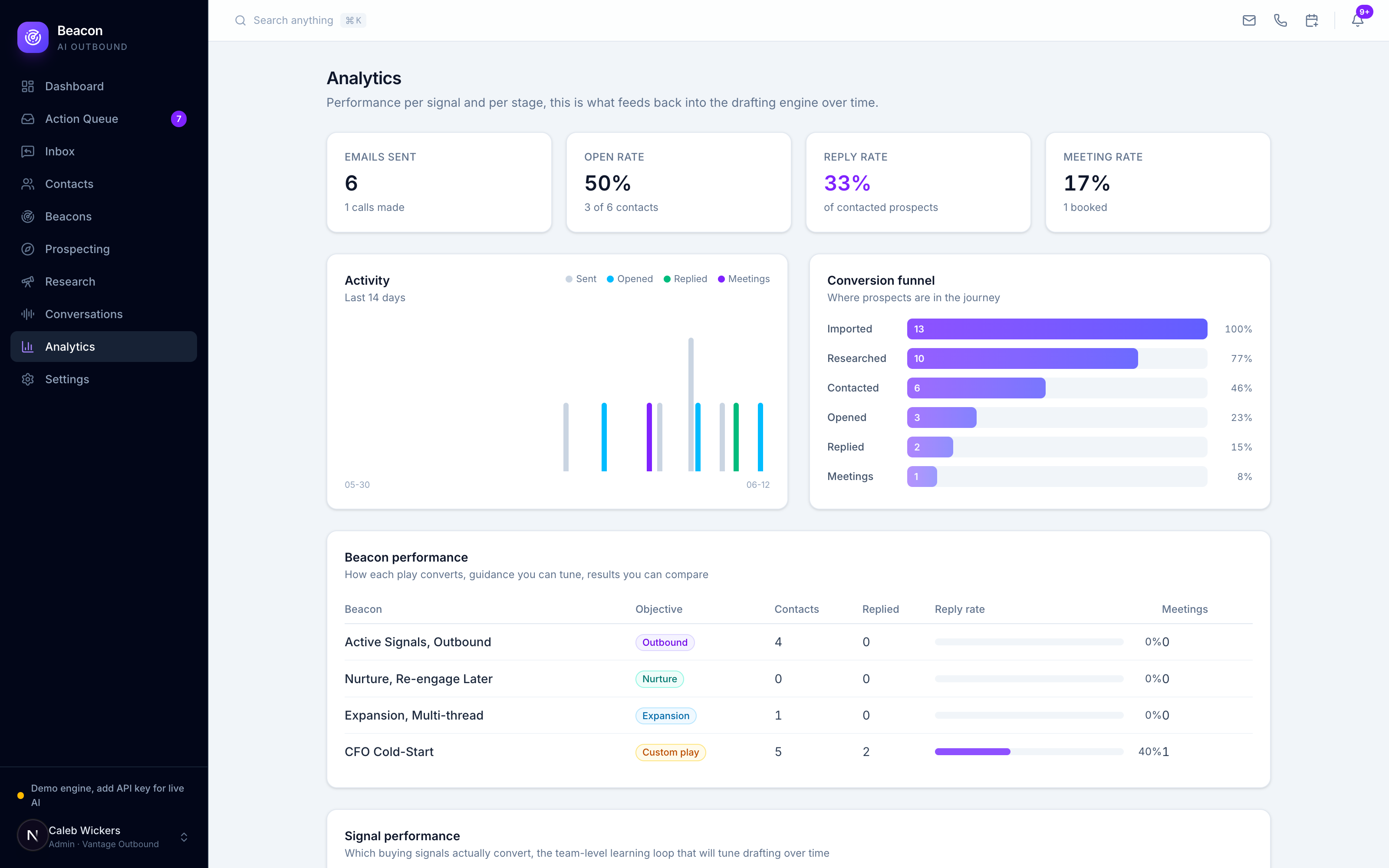This screenshot has width=1389, height=868.
Task: Click the Nurture objective tag
Action: (x=659, y=679)
